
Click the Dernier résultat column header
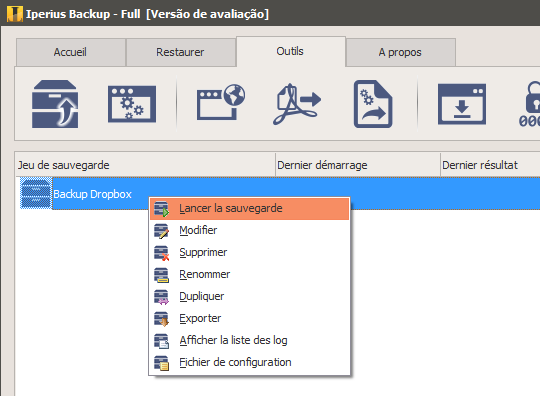(x=490, y=165)
